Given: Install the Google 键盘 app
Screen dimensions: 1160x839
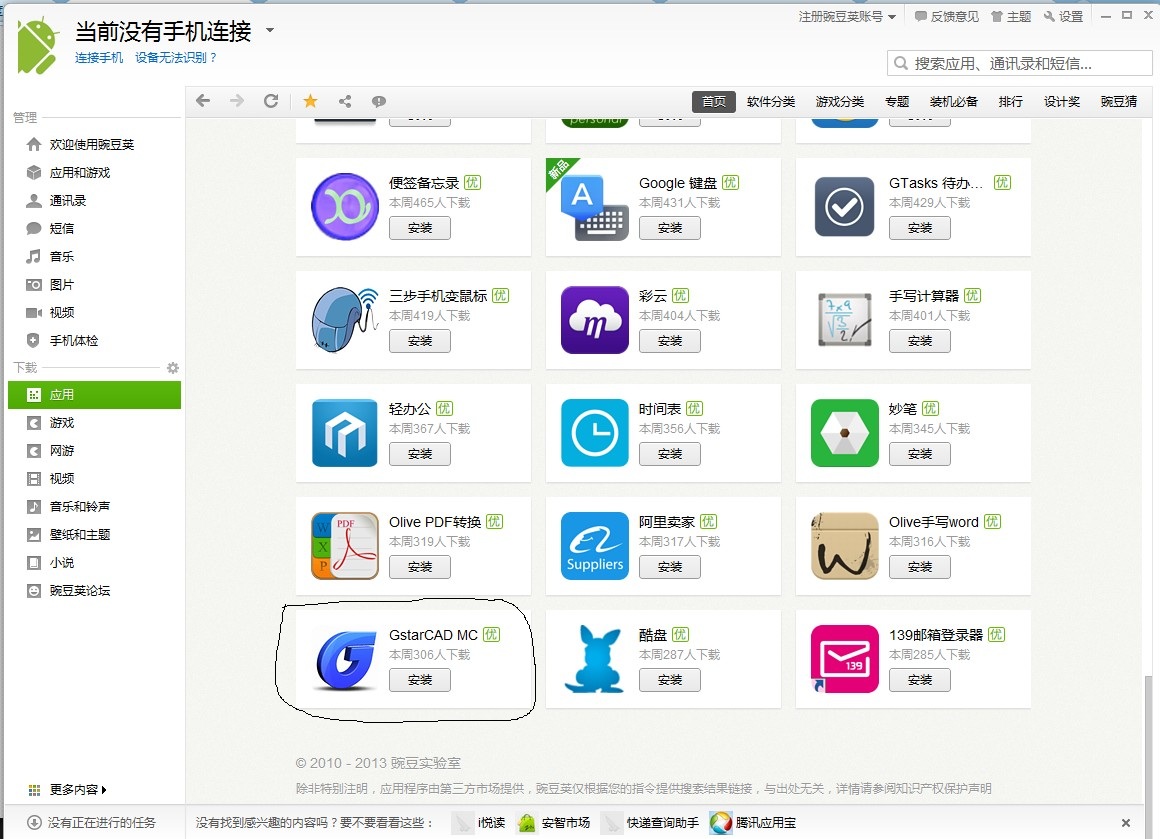Looking at the screenshot, I should (x=670, y=228).
